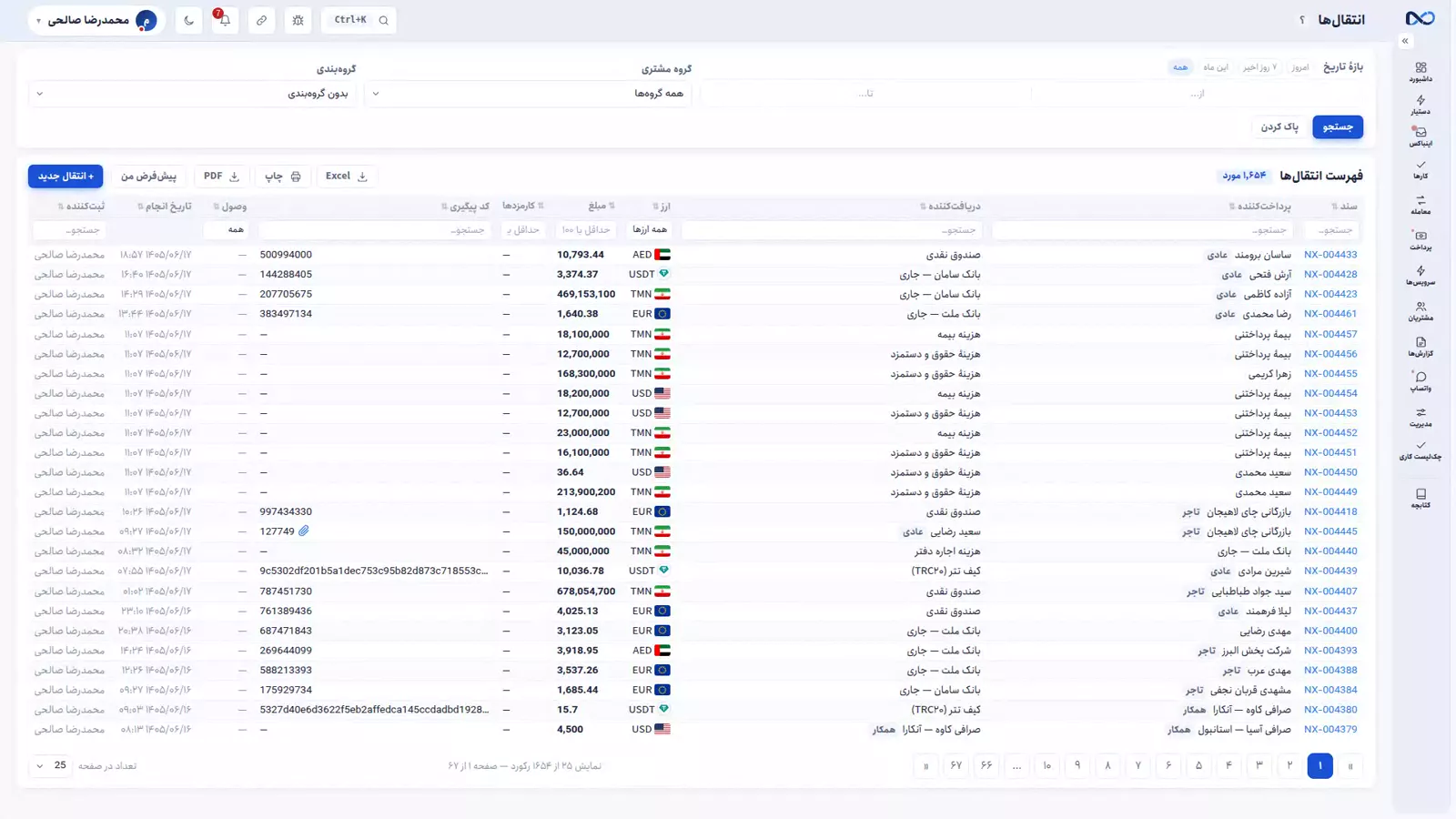The width and height of the screenshot is (1456, 819).
Task: Open transfer NX-004379
Action: pyautogui.click(x=1330, y=729)
